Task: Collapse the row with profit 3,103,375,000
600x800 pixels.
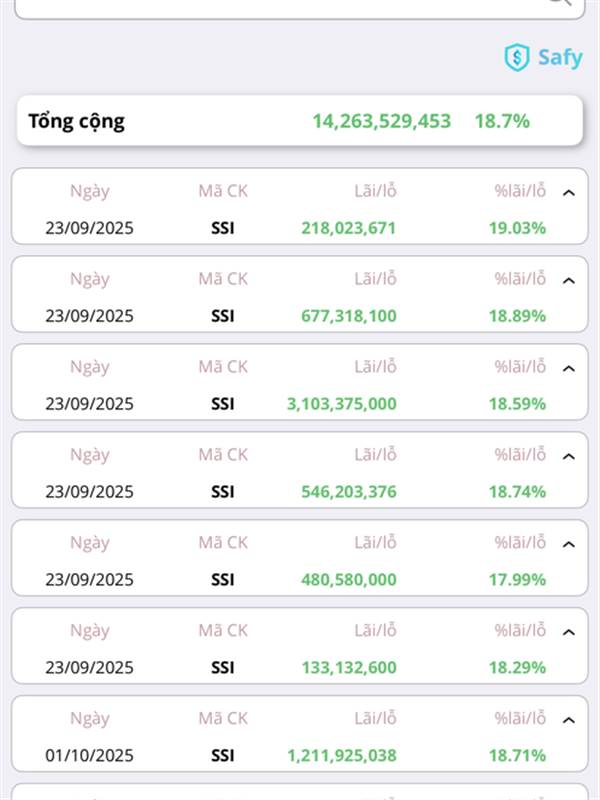Action: [569, 368]
